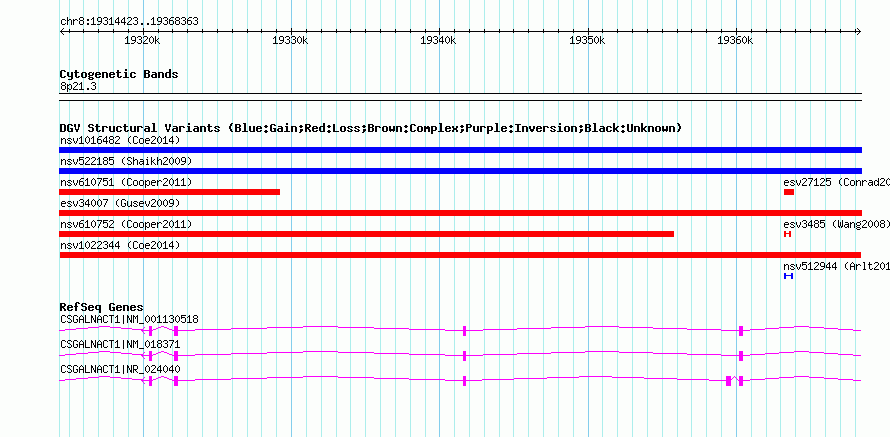
Task: Select the esv34007 (Gusev2009) loss bar
Action: (460, 213)
